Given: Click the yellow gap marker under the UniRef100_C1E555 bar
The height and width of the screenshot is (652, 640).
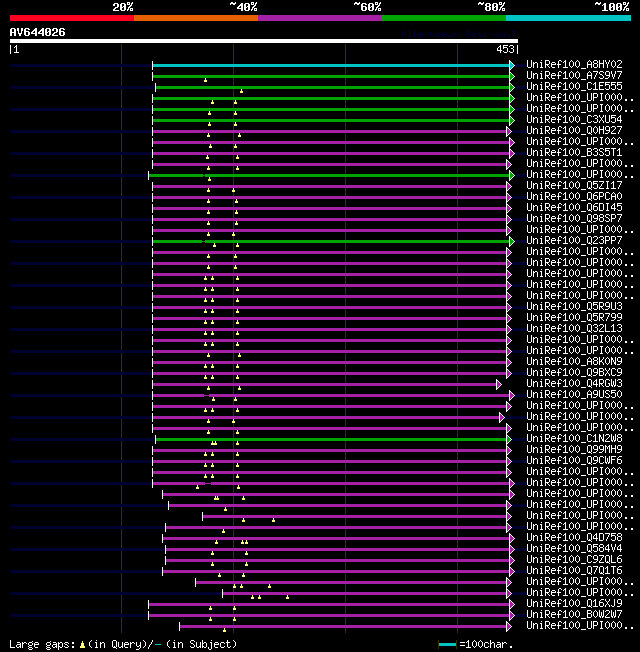Looking at the screenshot, I should tap(242, 91).
